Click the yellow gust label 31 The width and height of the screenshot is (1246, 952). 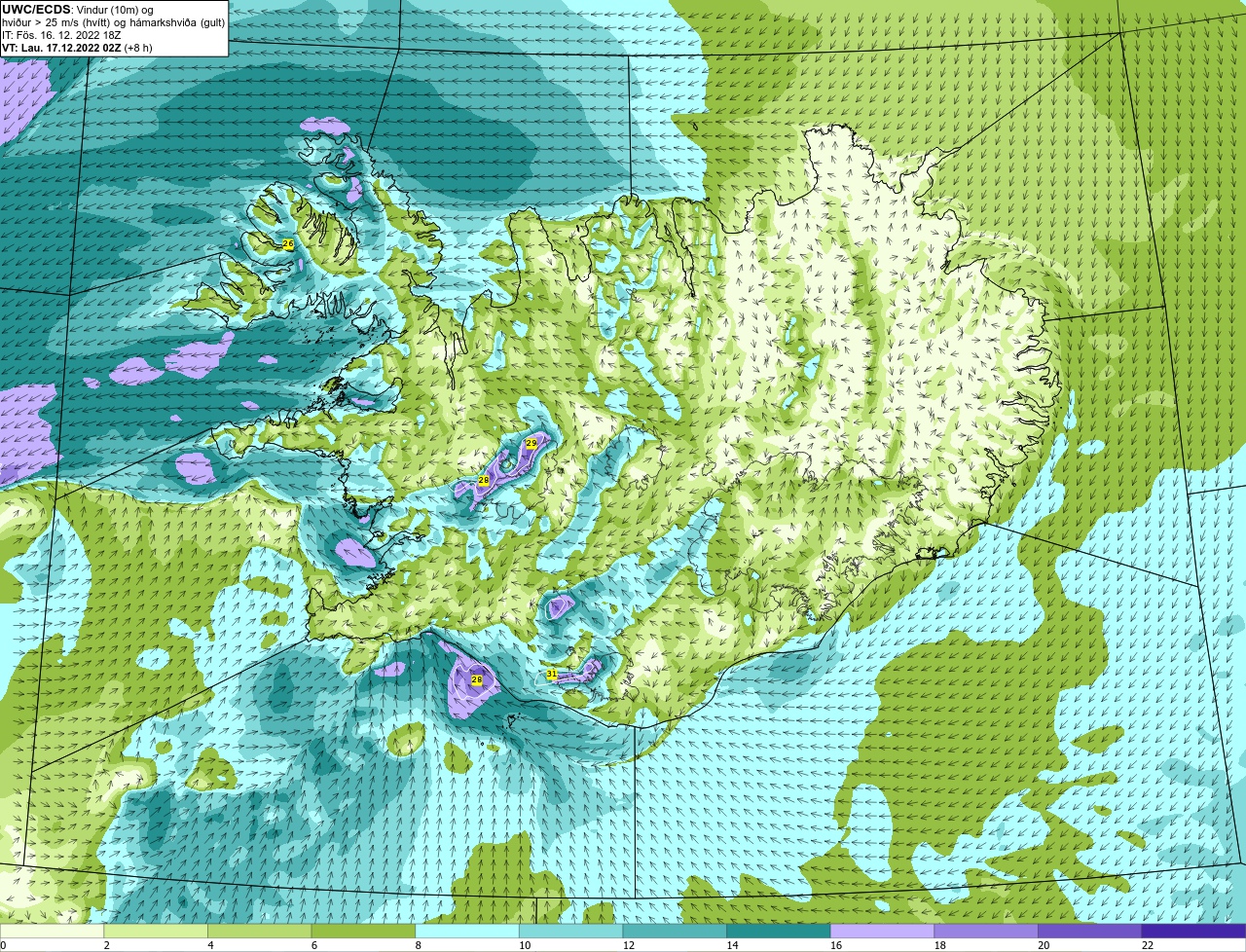(552, 674)
